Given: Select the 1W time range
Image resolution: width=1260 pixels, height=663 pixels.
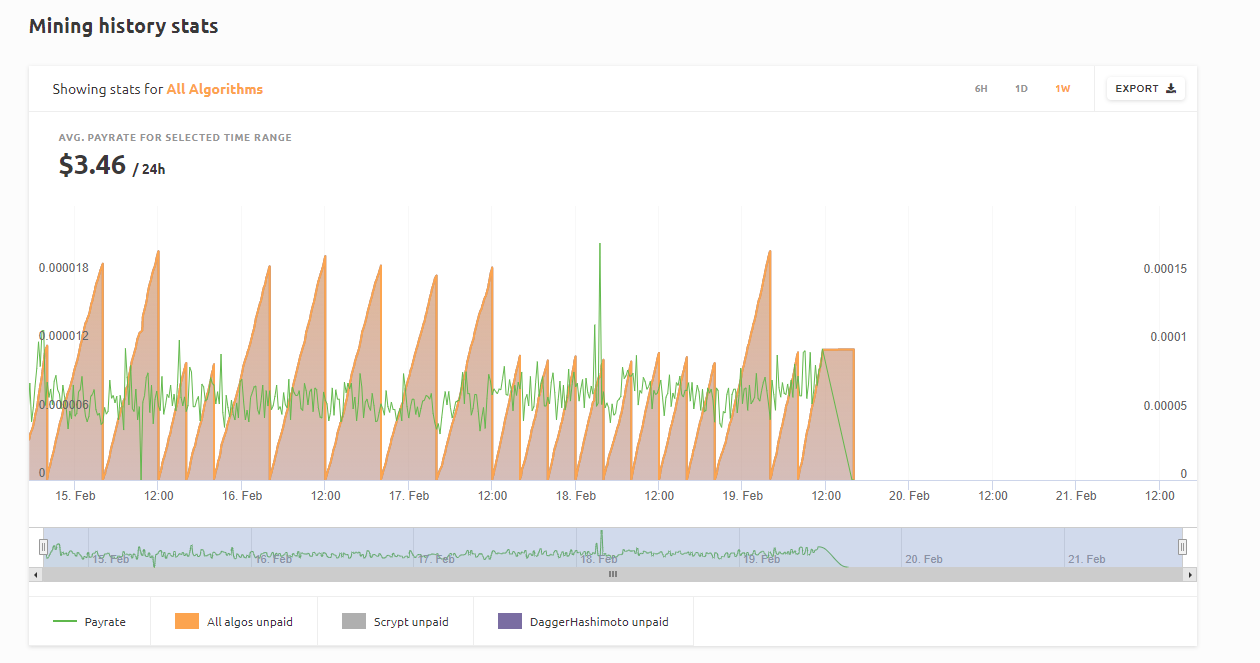Looking at the screenshot, I should click(1062, 89).
